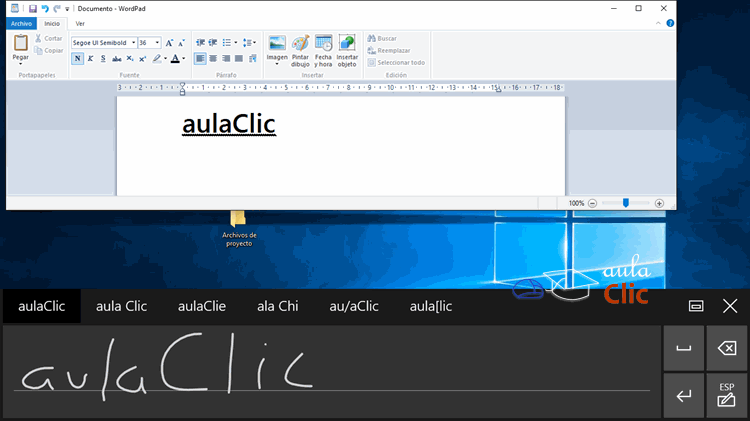Click the zoom slider handle
This screenshot has width=750, height=421.
point(626,203)
